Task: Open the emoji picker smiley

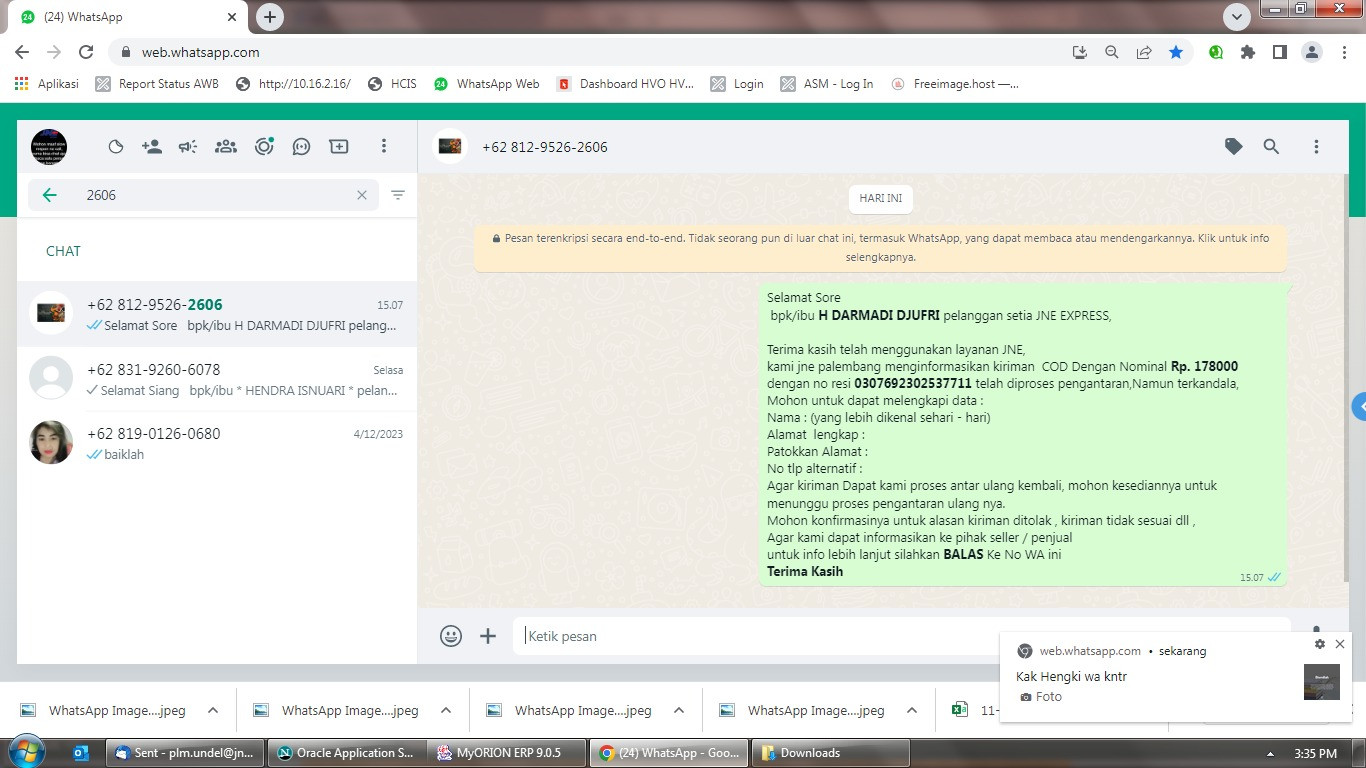Action: pos(451,636)
